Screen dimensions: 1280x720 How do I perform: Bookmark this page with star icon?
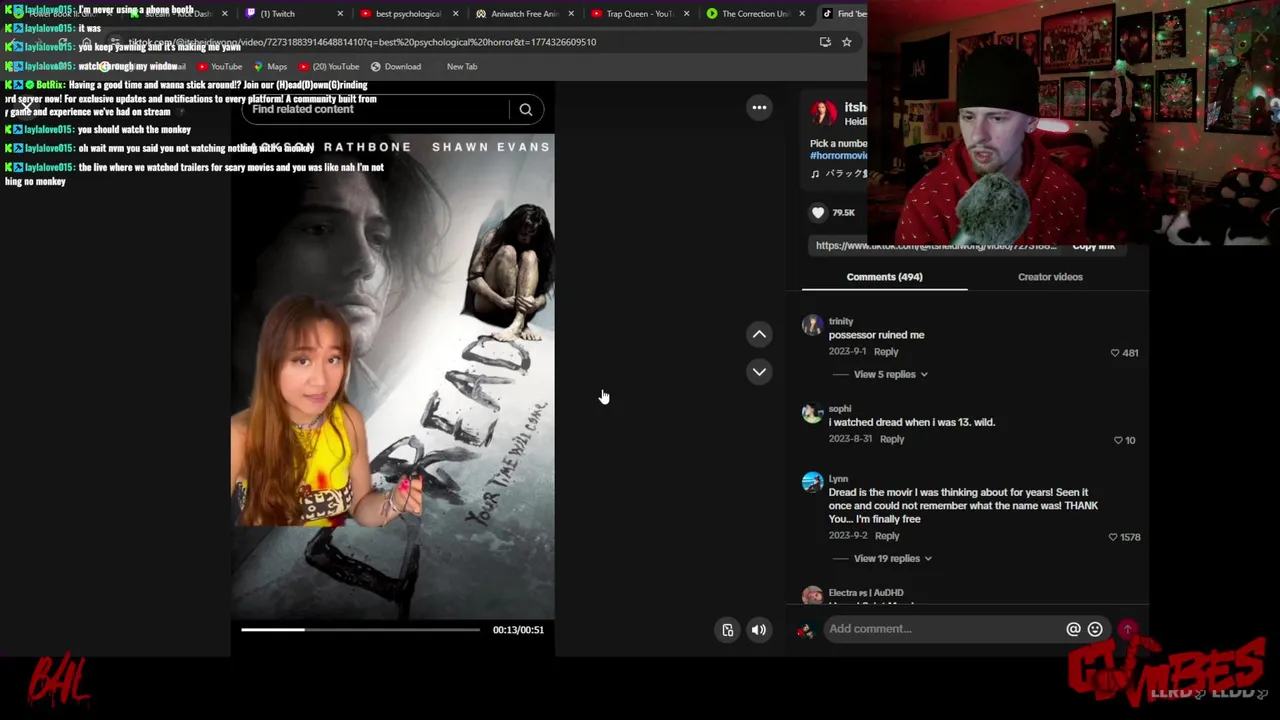click(847, 42)
